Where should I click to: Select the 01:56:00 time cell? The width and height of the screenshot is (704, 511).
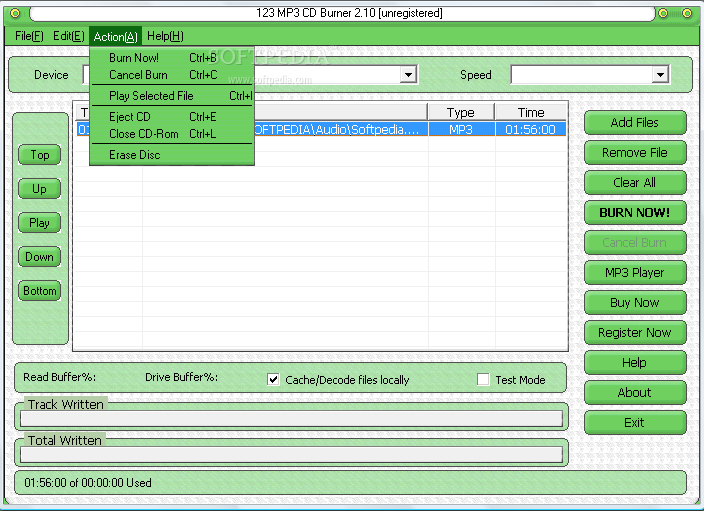tap(531, 130)
